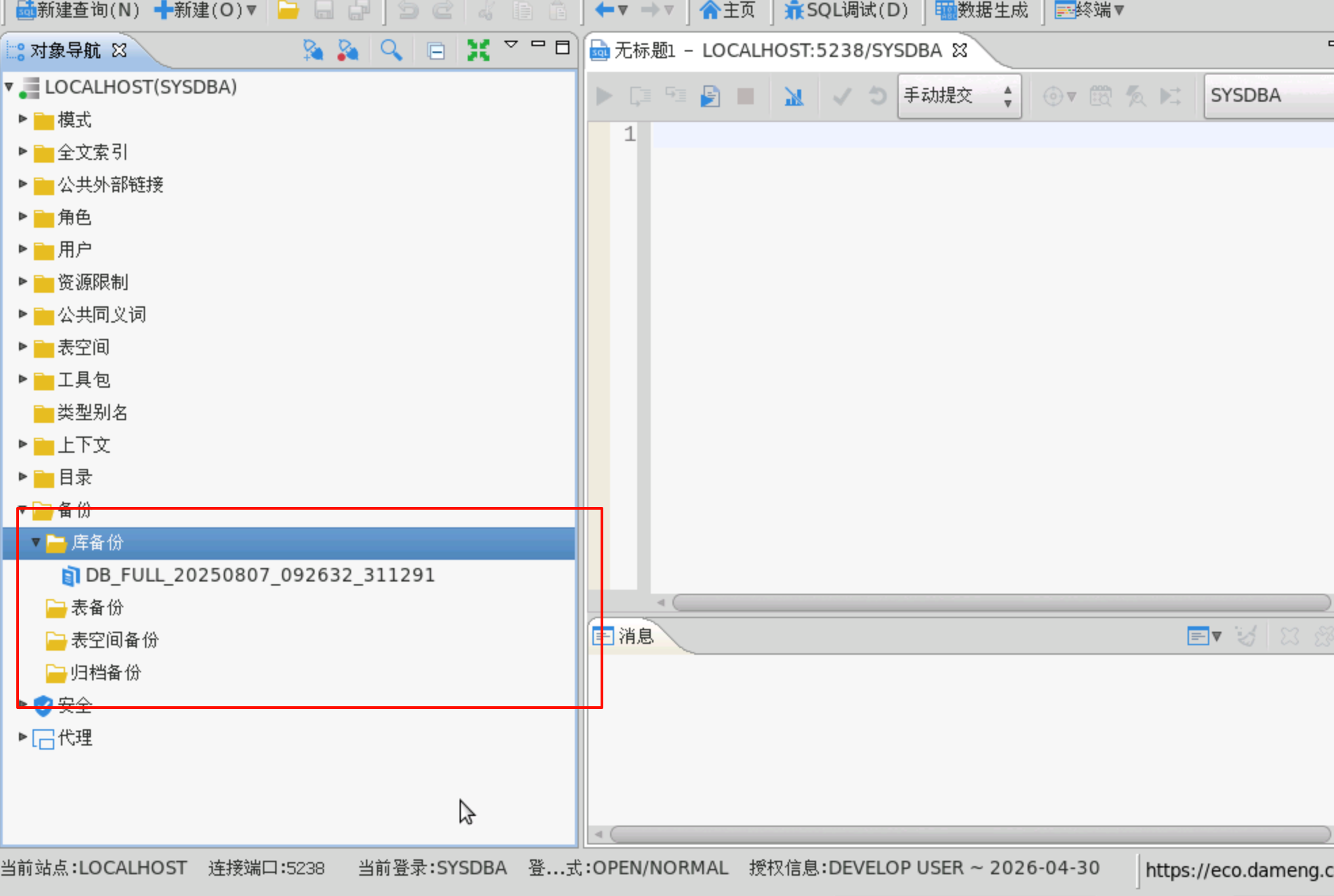Collapse the 库备份 node
Viewport: 1334px width, 896px height.
click(x=36, y=542)
